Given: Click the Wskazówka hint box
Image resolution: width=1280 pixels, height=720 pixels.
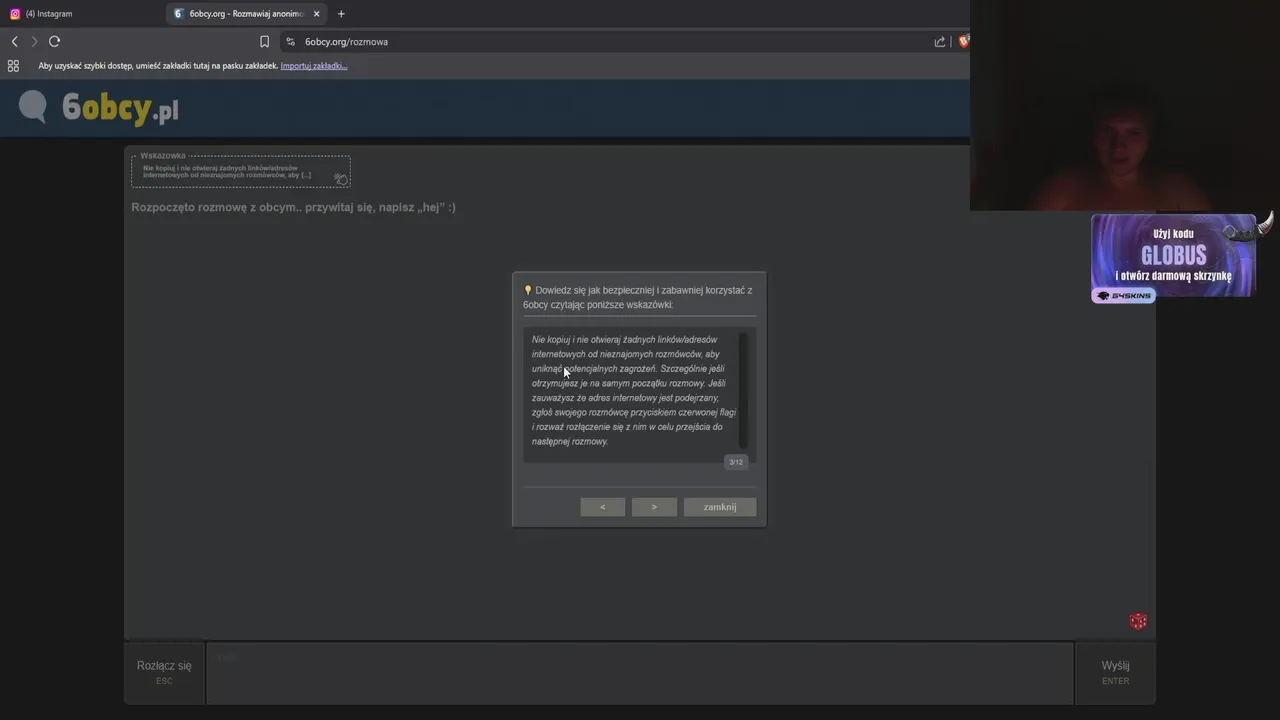Looking at the screenshot, I should pos(241,171).
